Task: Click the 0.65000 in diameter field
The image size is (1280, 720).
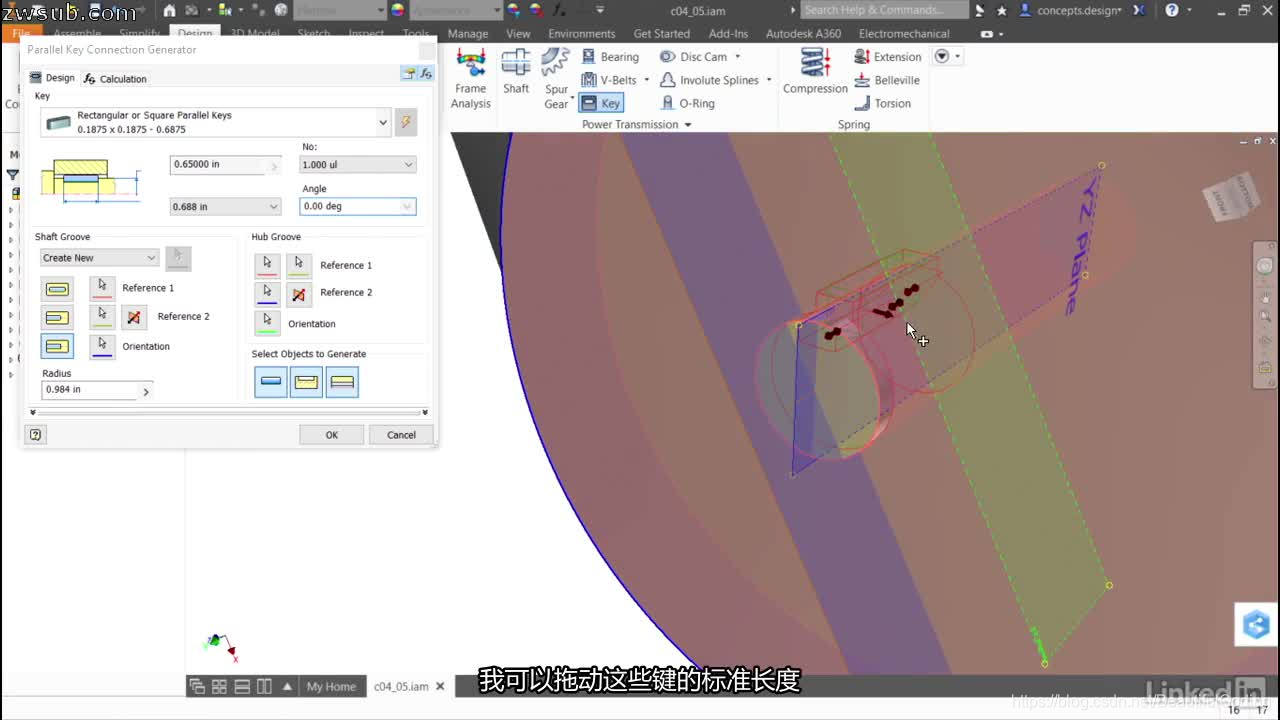Action: pos(225,165)
